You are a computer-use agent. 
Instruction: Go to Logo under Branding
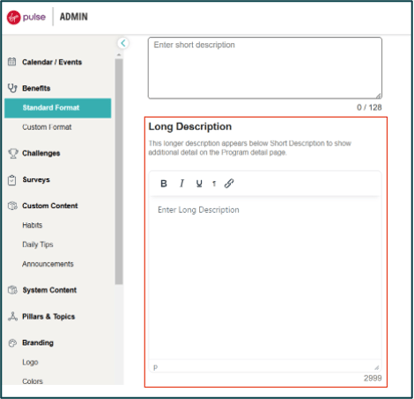pyautogui.click(x=30, y=362)
